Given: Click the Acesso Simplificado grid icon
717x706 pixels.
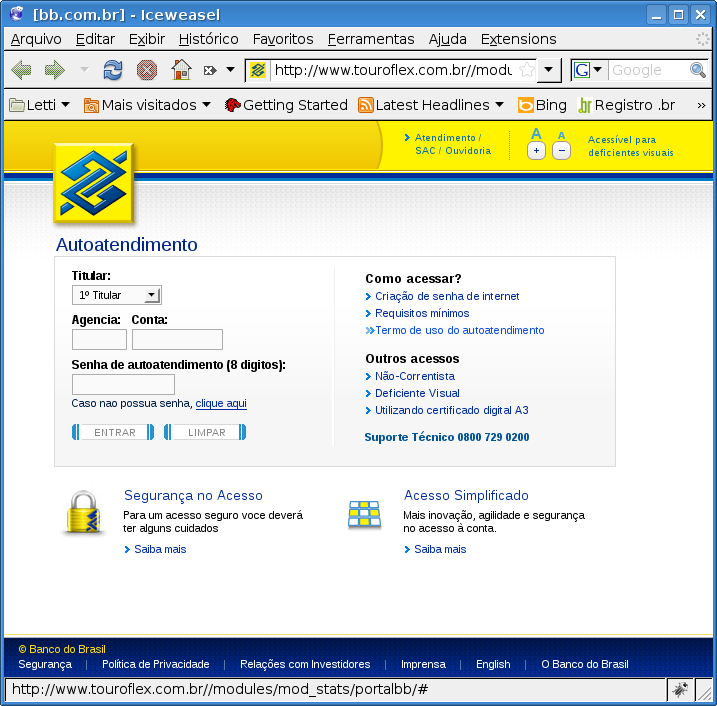Looking at the screenshot, I should click(364, 515).
